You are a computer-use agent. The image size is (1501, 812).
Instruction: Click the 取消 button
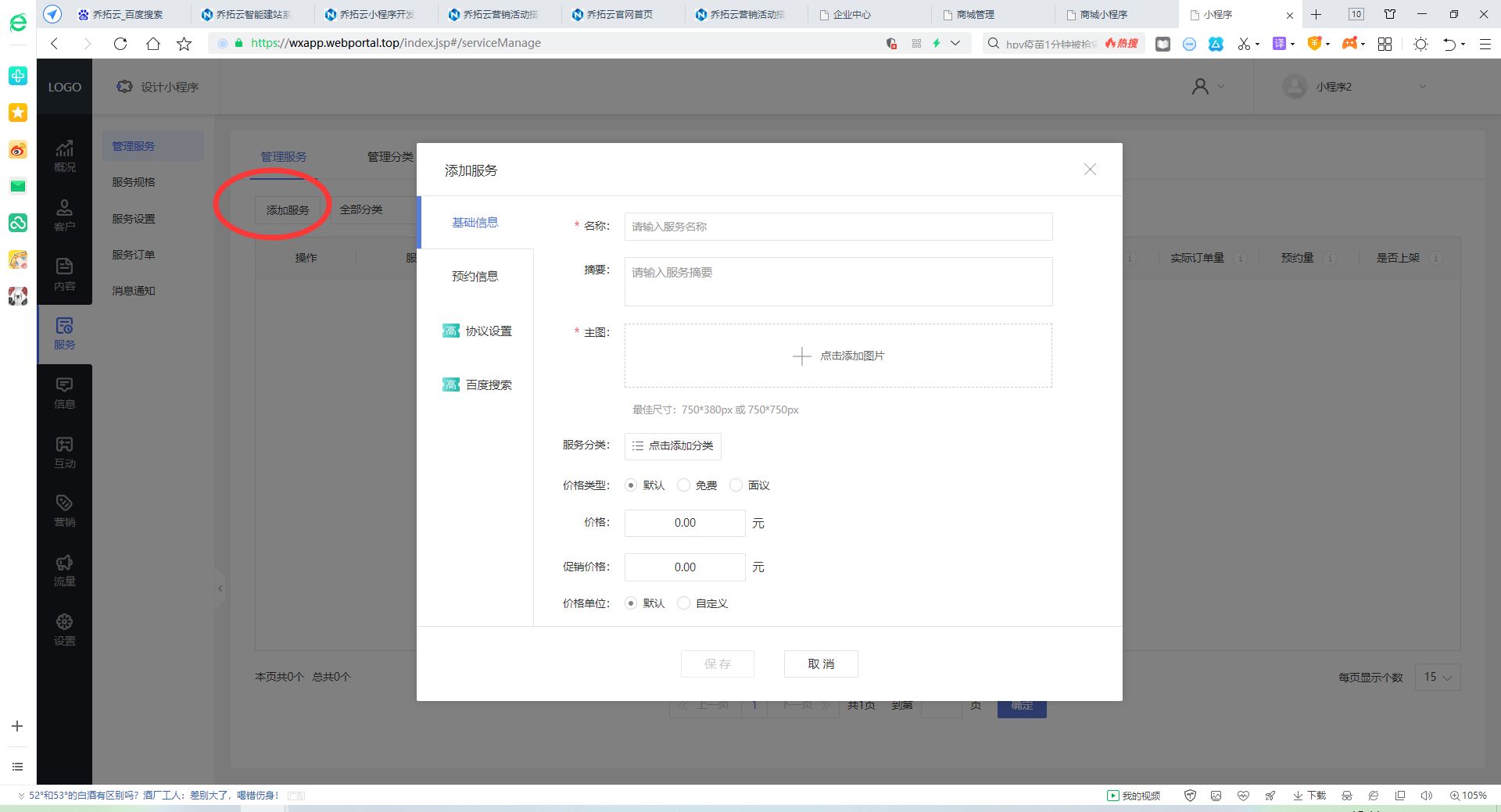click(821, 664)
